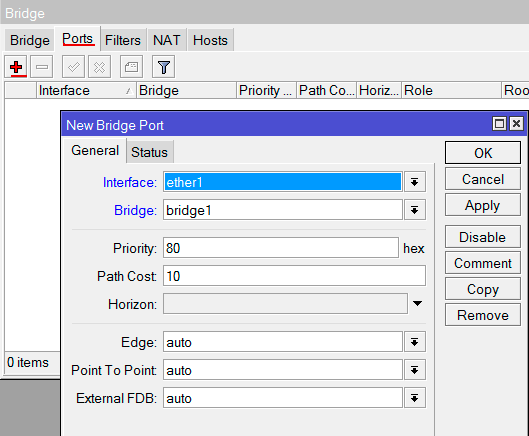This screenshot has width=529, height=436.
Task: Close the New Bridge Port dialog
Action: tap(516, 124)
